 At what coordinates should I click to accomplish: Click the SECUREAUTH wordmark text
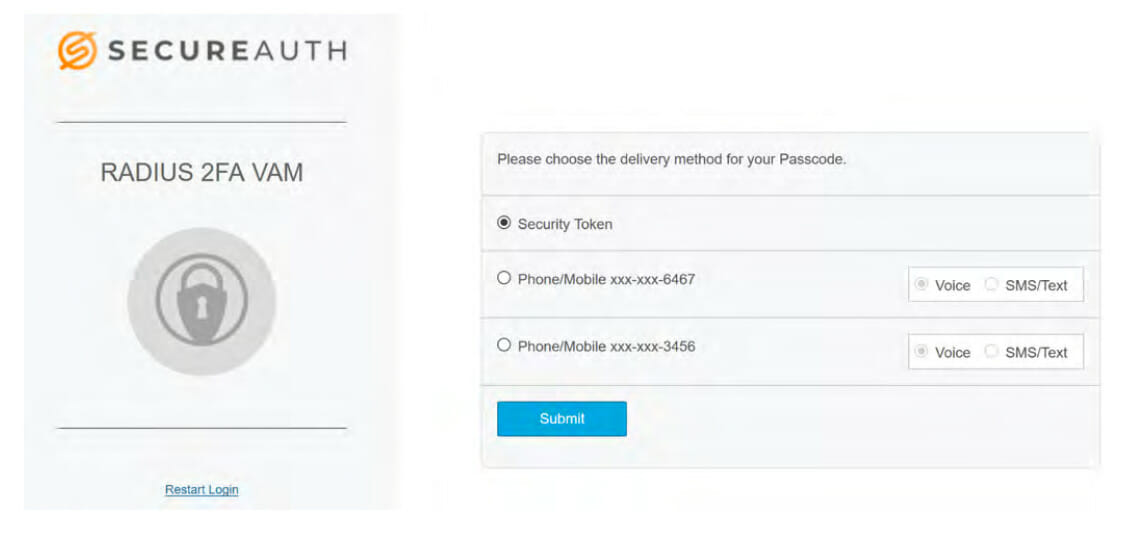[228, 51]
